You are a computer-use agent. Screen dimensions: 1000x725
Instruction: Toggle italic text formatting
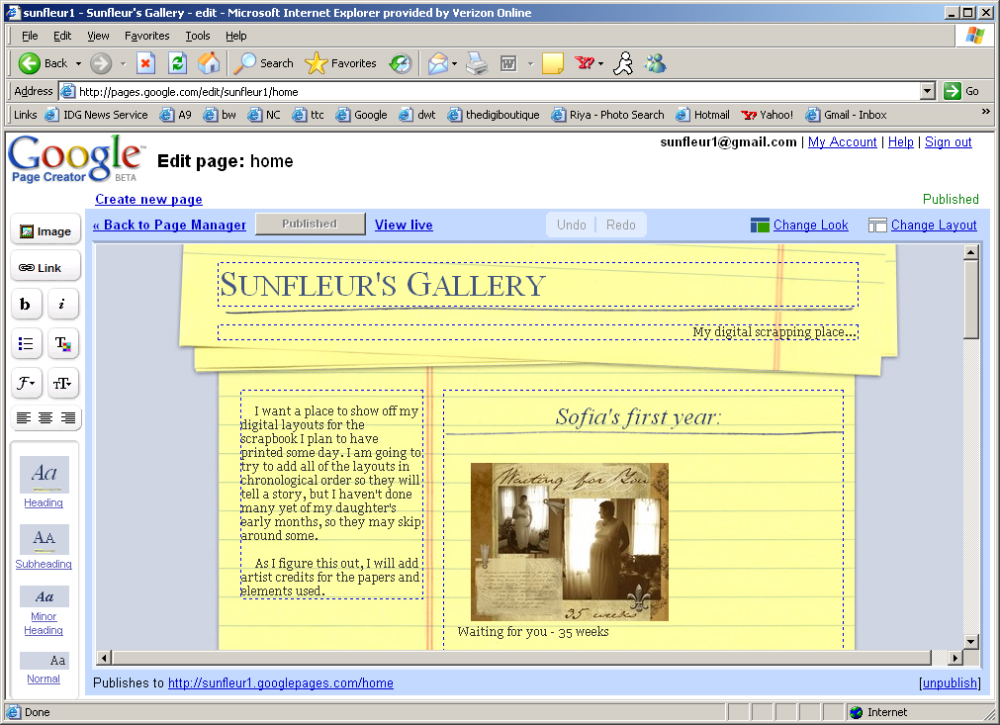62,304
